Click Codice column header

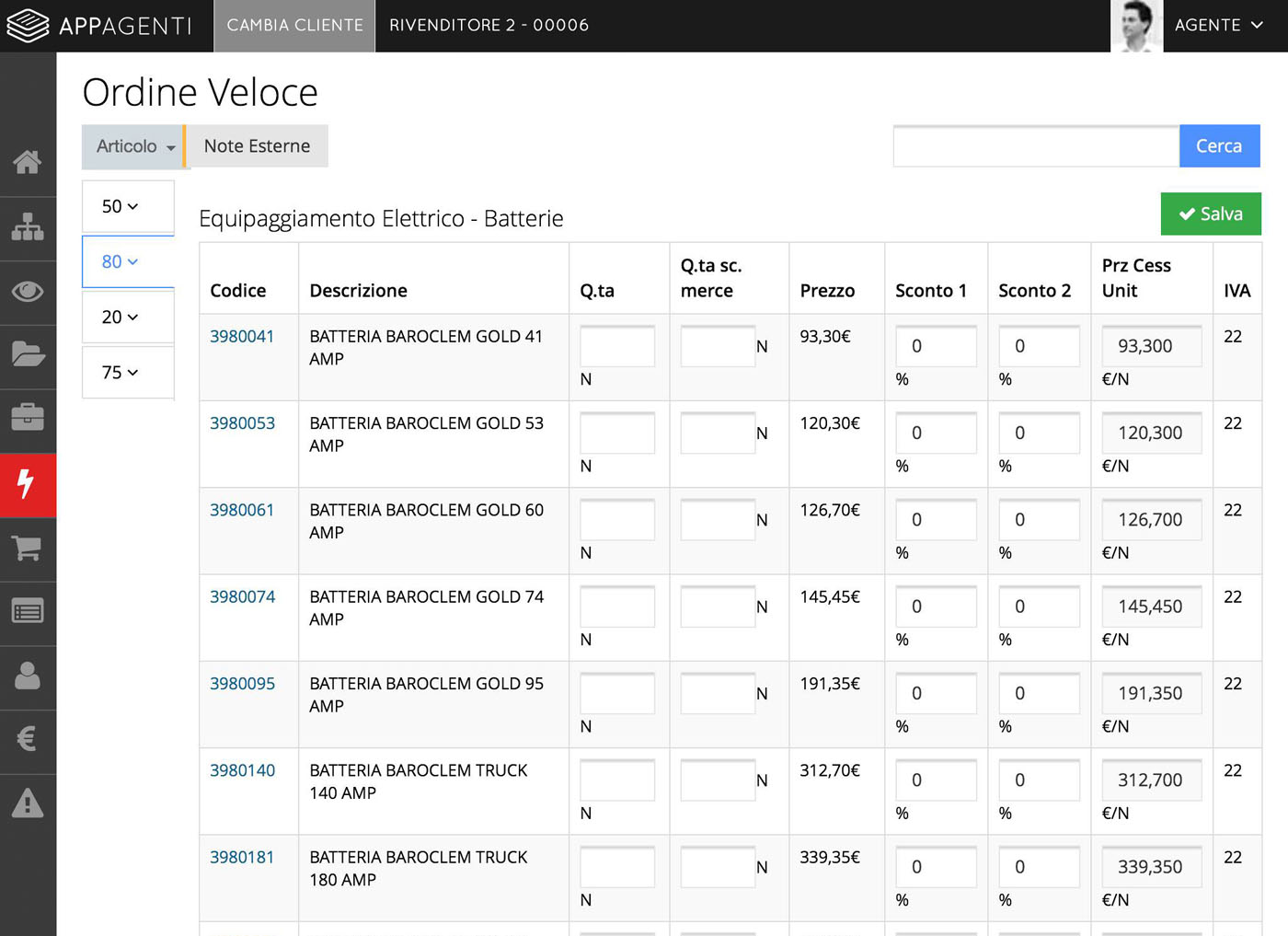pyautogui.click(x=238, y=291)
